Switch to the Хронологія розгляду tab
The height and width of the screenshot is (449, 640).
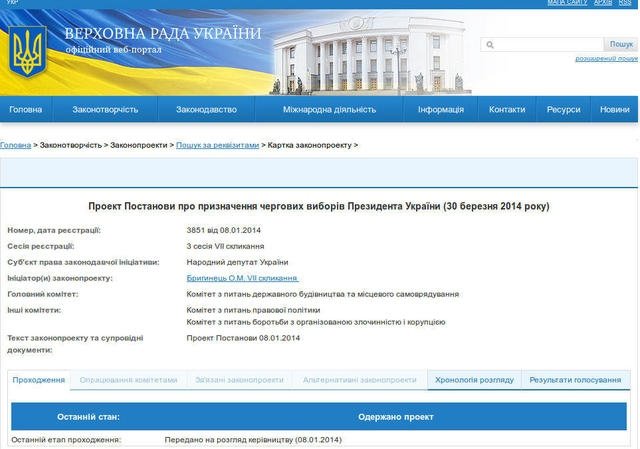tap(474, 380)
